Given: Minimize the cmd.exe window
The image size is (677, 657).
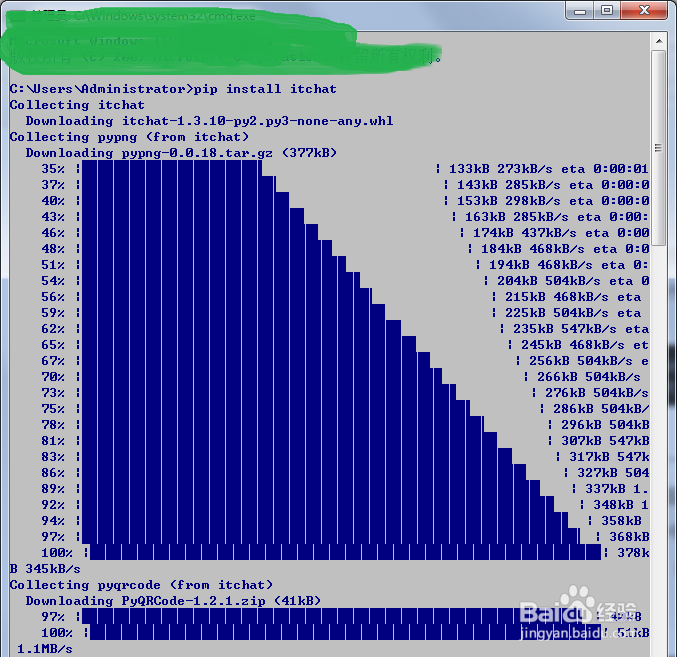Looking at the screenshot, I should click(579, 10).
